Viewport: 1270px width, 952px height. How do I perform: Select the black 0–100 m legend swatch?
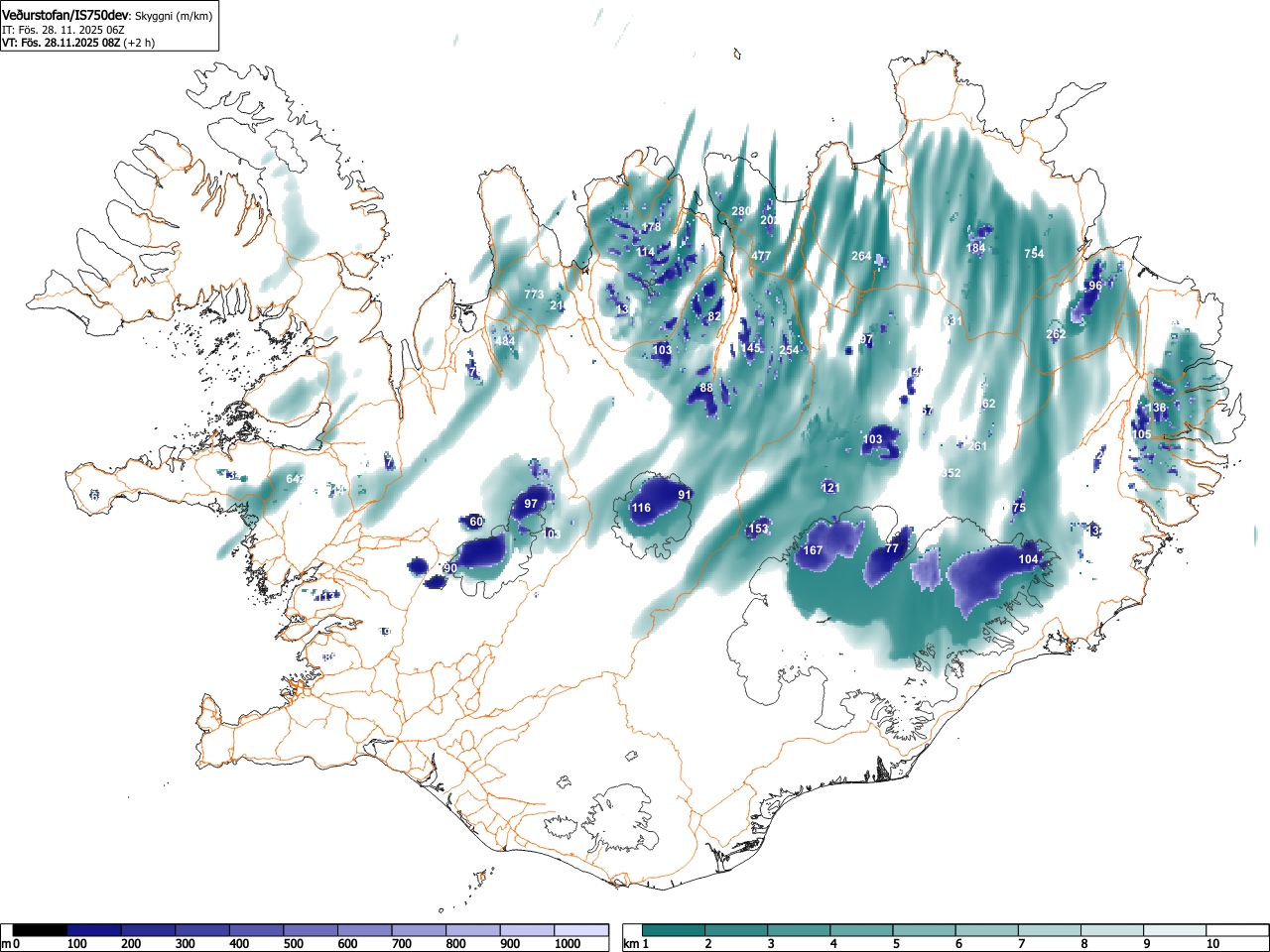tap(41, 930)
